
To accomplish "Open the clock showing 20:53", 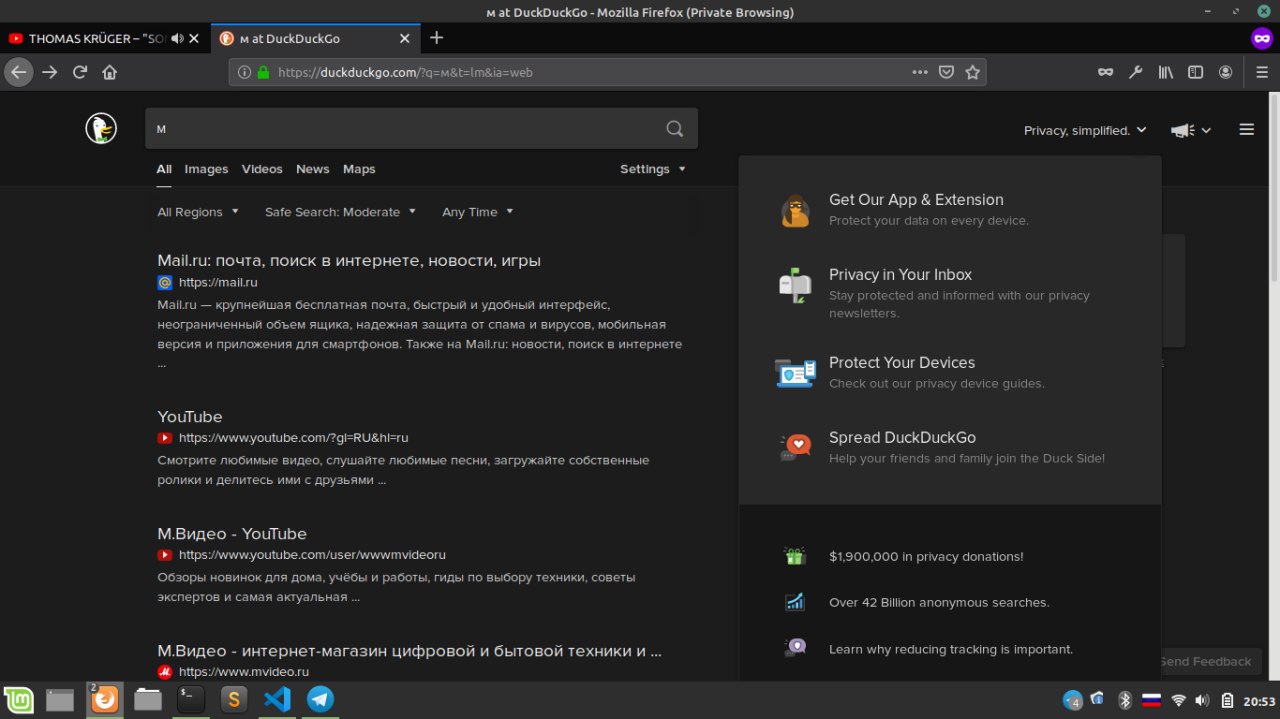I will pos(1258,700).
